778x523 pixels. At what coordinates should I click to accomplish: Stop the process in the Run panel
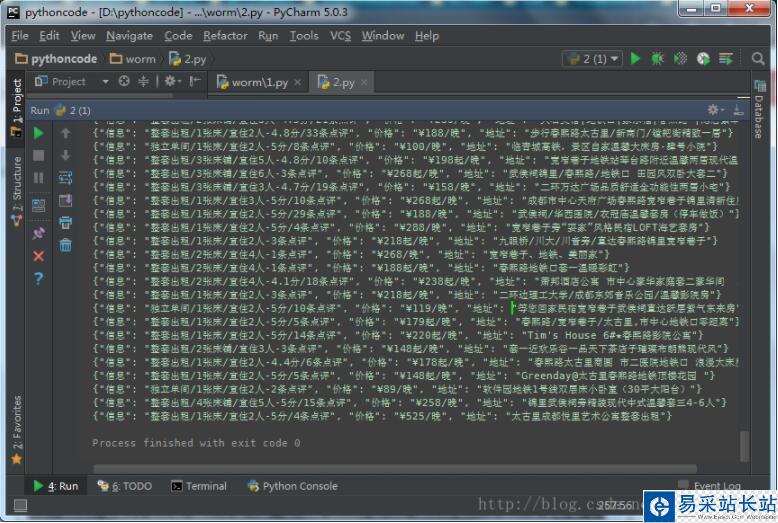click(x=38, y=155)
